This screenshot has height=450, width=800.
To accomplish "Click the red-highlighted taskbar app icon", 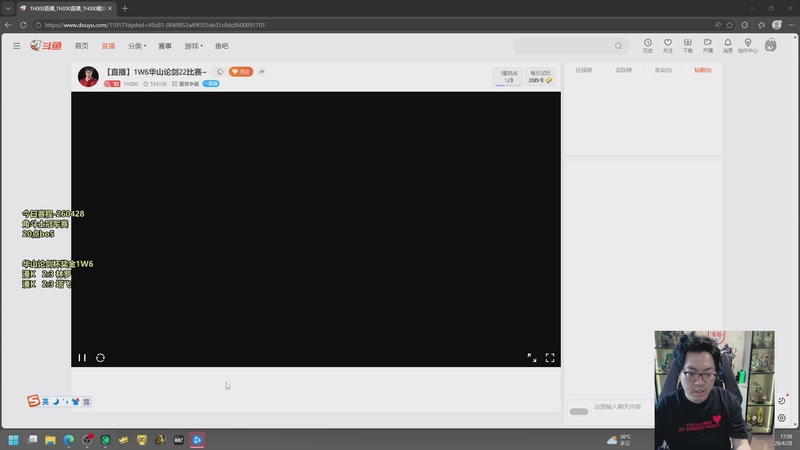I will tap(197, 440).
